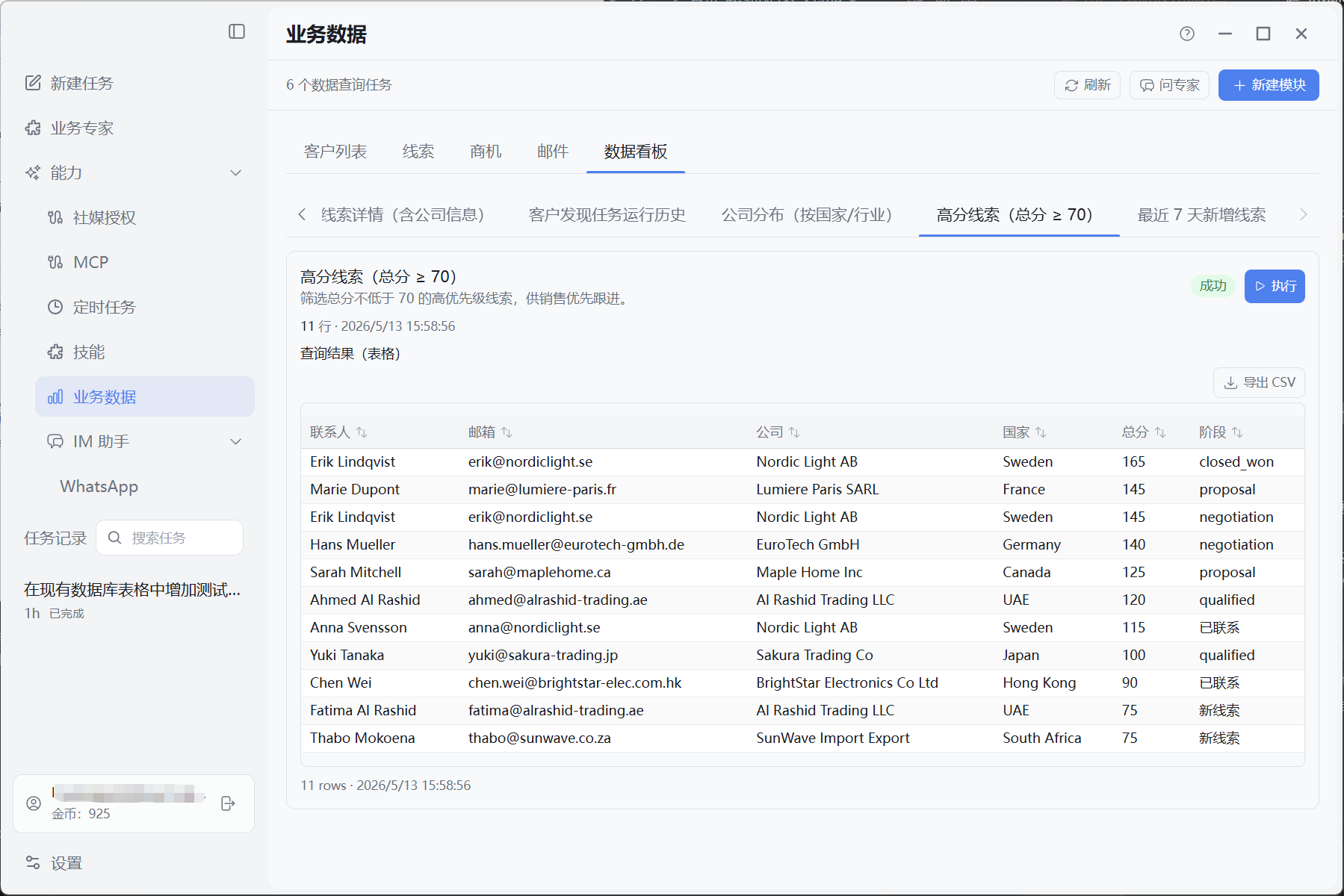Click the 刷新 button
The height and width of the screenshot is (896, 1344).
[x=1087, y=85]
